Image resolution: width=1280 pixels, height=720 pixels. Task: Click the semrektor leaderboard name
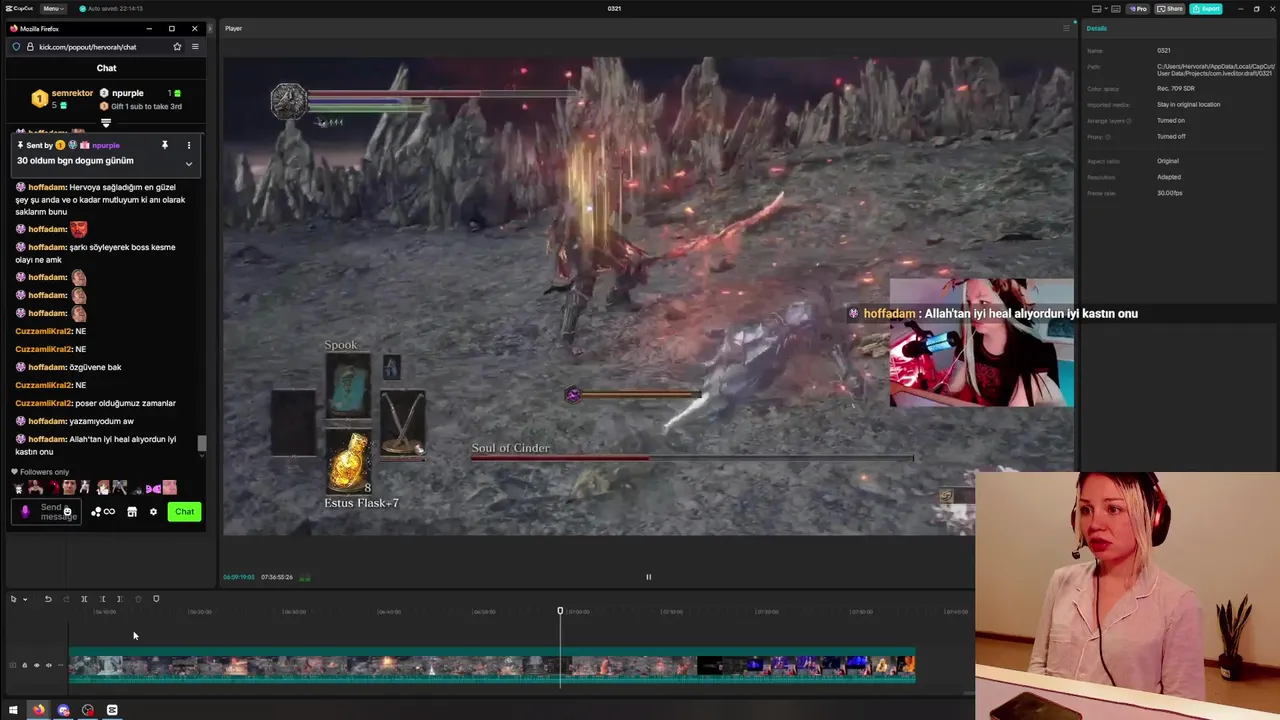click(72, 93)
